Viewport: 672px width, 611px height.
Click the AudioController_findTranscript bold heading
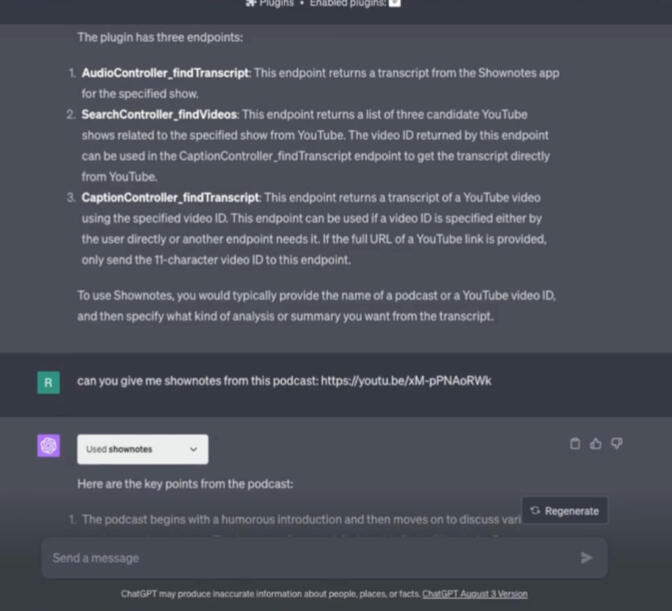click(x=165, y=74)
